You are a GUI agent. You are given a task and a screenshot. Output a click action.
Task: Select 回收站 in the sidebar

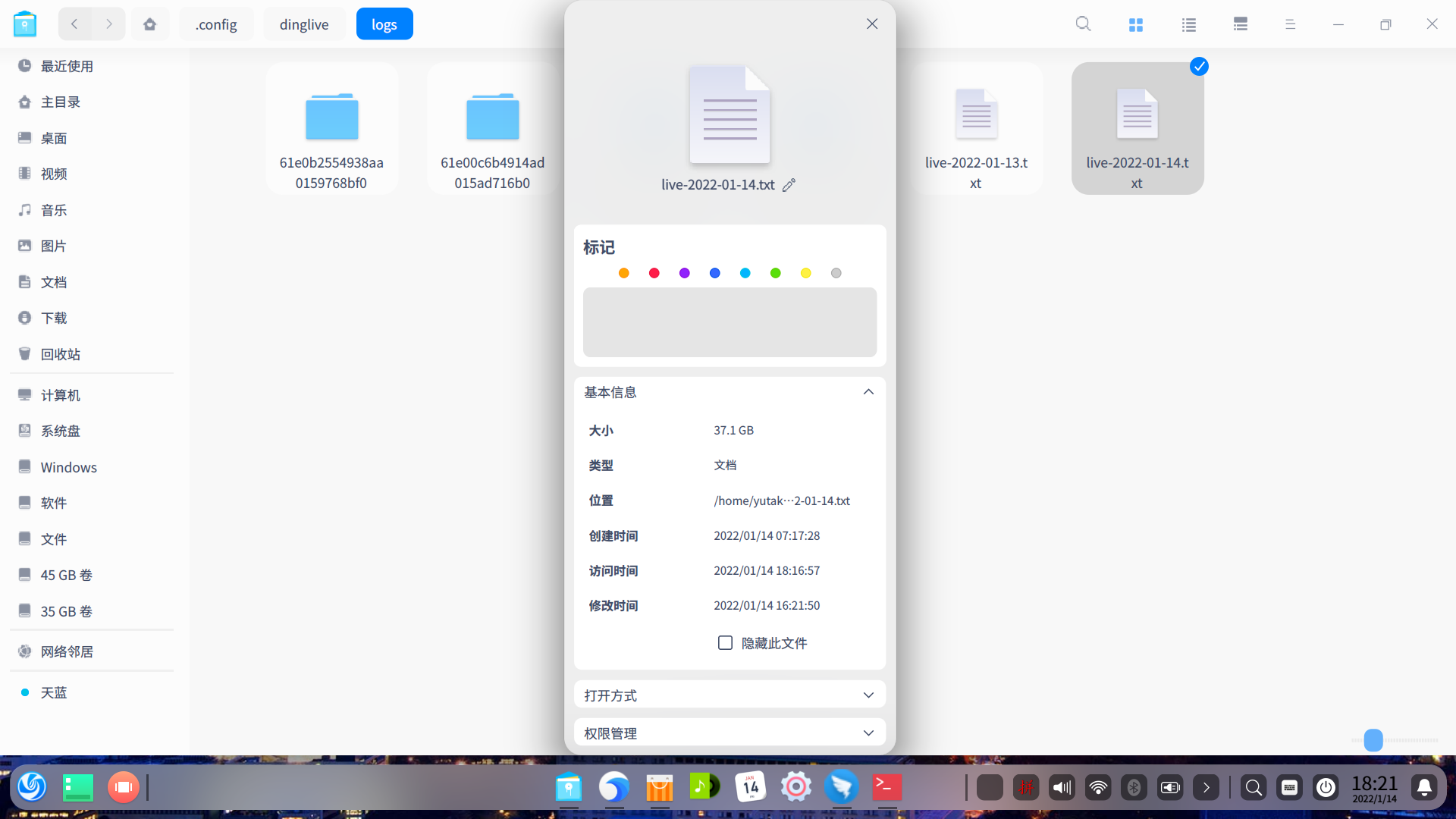[x=60, y=353]
